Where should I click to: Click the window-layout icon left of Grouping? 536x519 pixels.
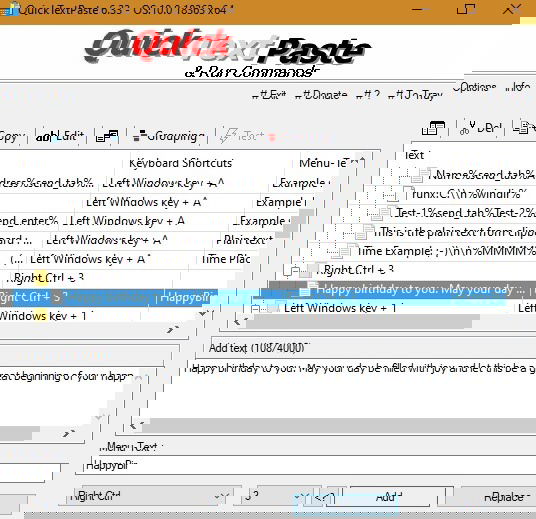tap(107, 136)
